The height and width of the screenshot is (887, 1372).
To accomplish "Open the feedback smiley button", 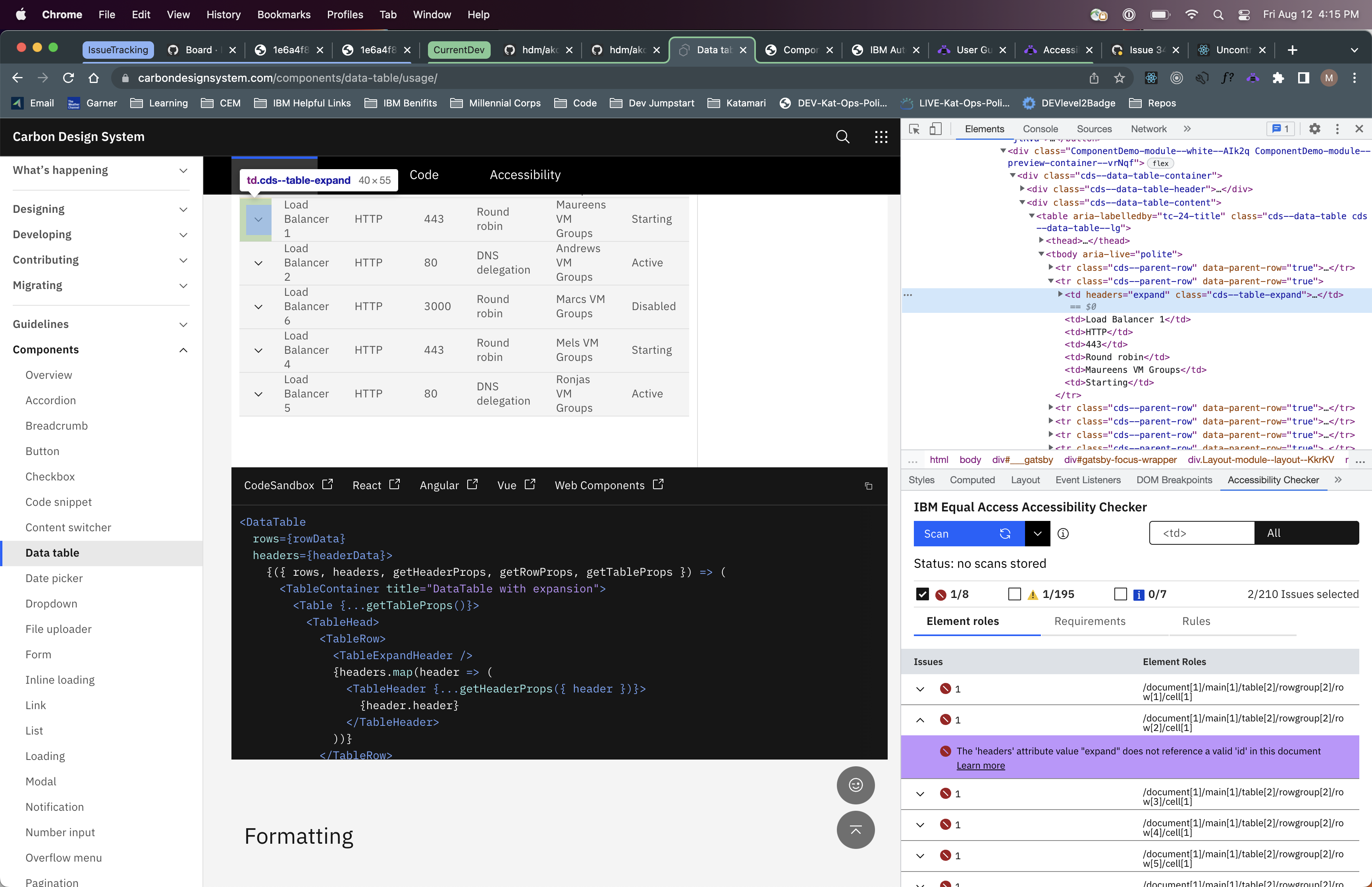I will 855,785.
